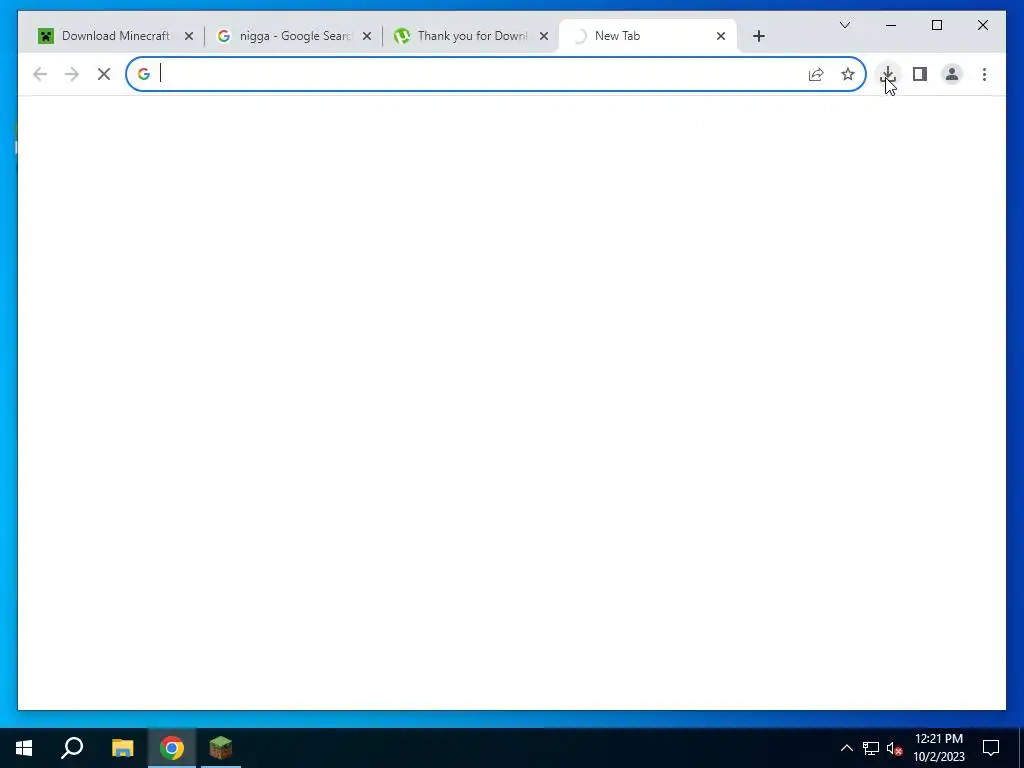Click the Minecraft grass block taskbar icon
The image size is (1024, 768).
coord(221,747)
